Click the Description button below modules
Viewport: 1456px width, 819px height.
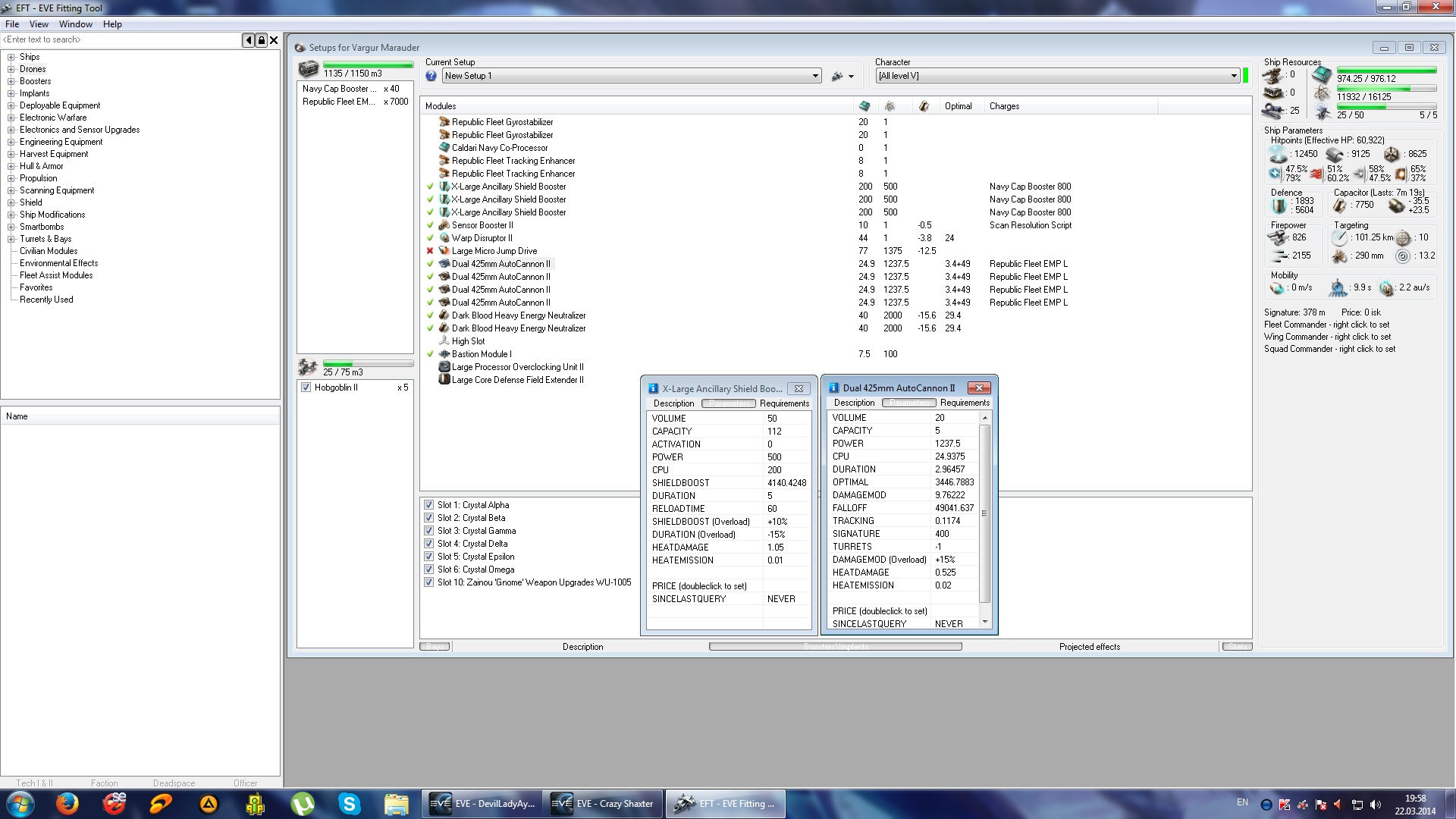coord(582,647)
